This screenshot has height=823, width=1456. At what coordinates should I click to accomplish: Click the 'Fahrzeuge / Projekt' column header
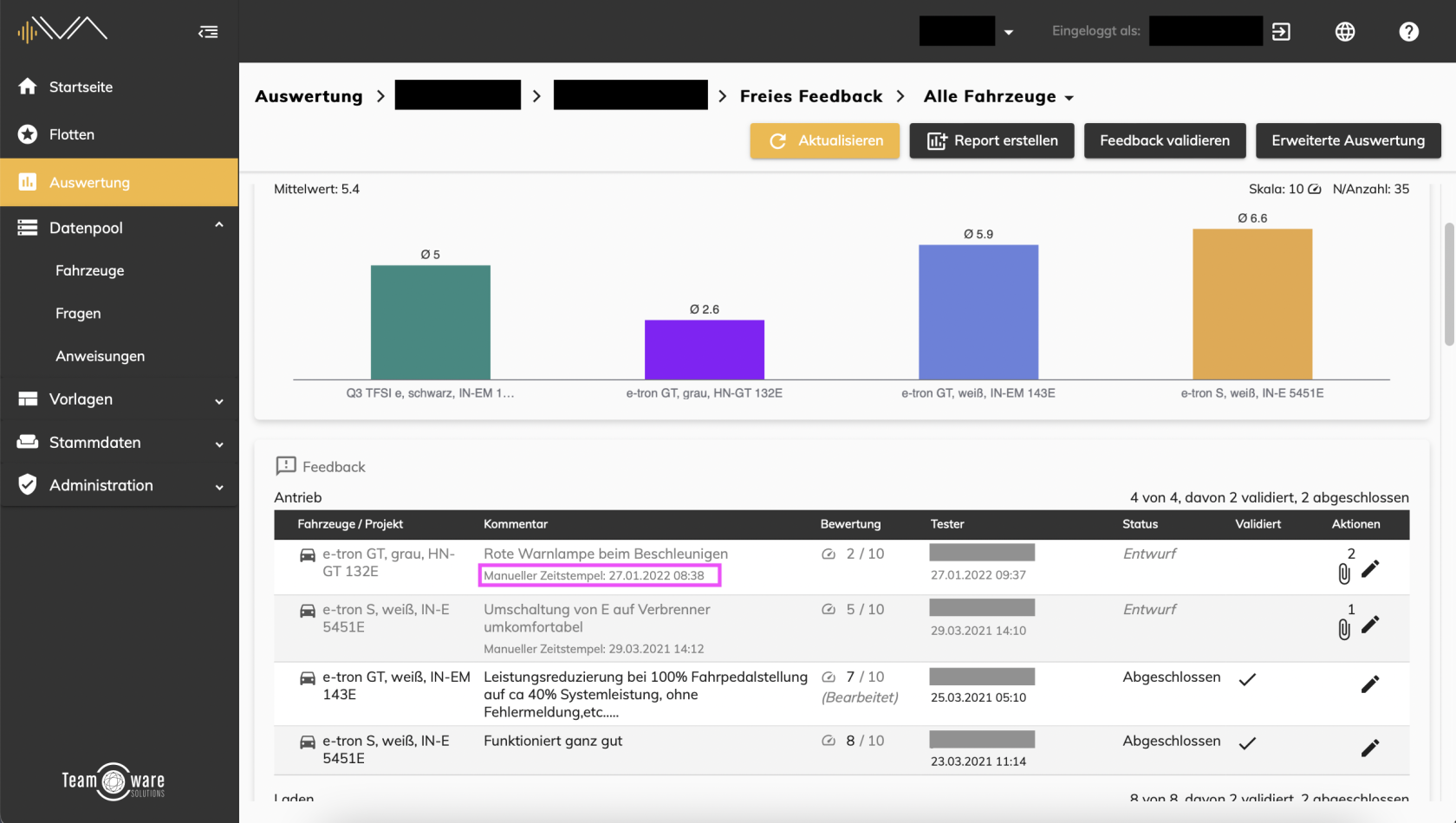(x=350, y=524)
